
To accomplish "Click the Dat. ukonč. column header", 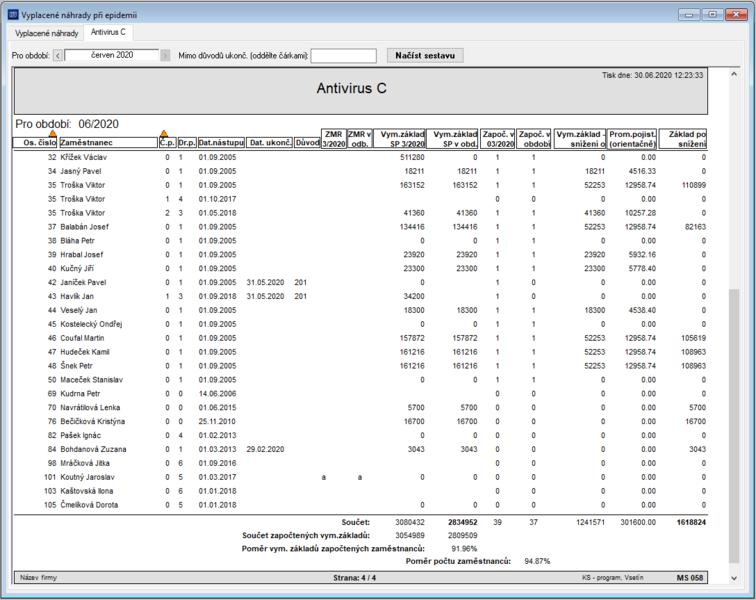I will (x=270, y=143).
